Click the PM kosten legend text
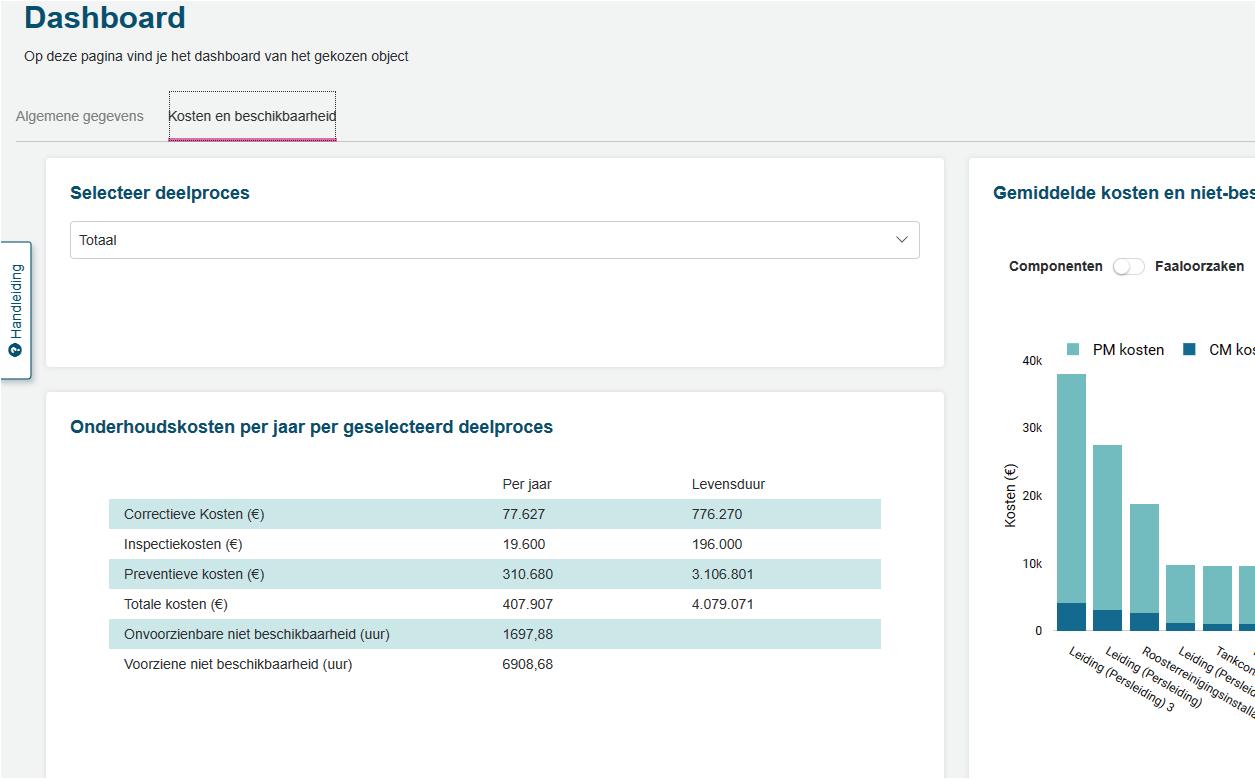The image size is (1255, 779). point(1128,350)
